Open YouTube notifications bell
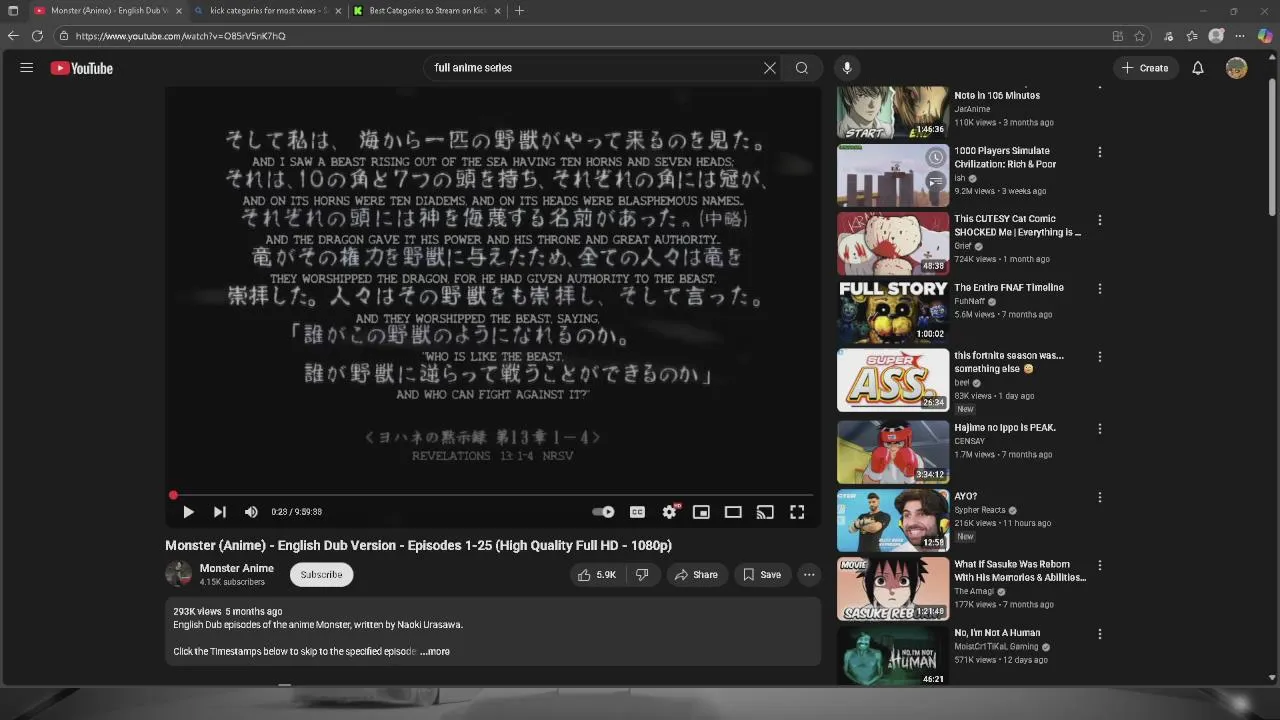The width and height of the screenshot is (1280, 720). [1198, 68]
